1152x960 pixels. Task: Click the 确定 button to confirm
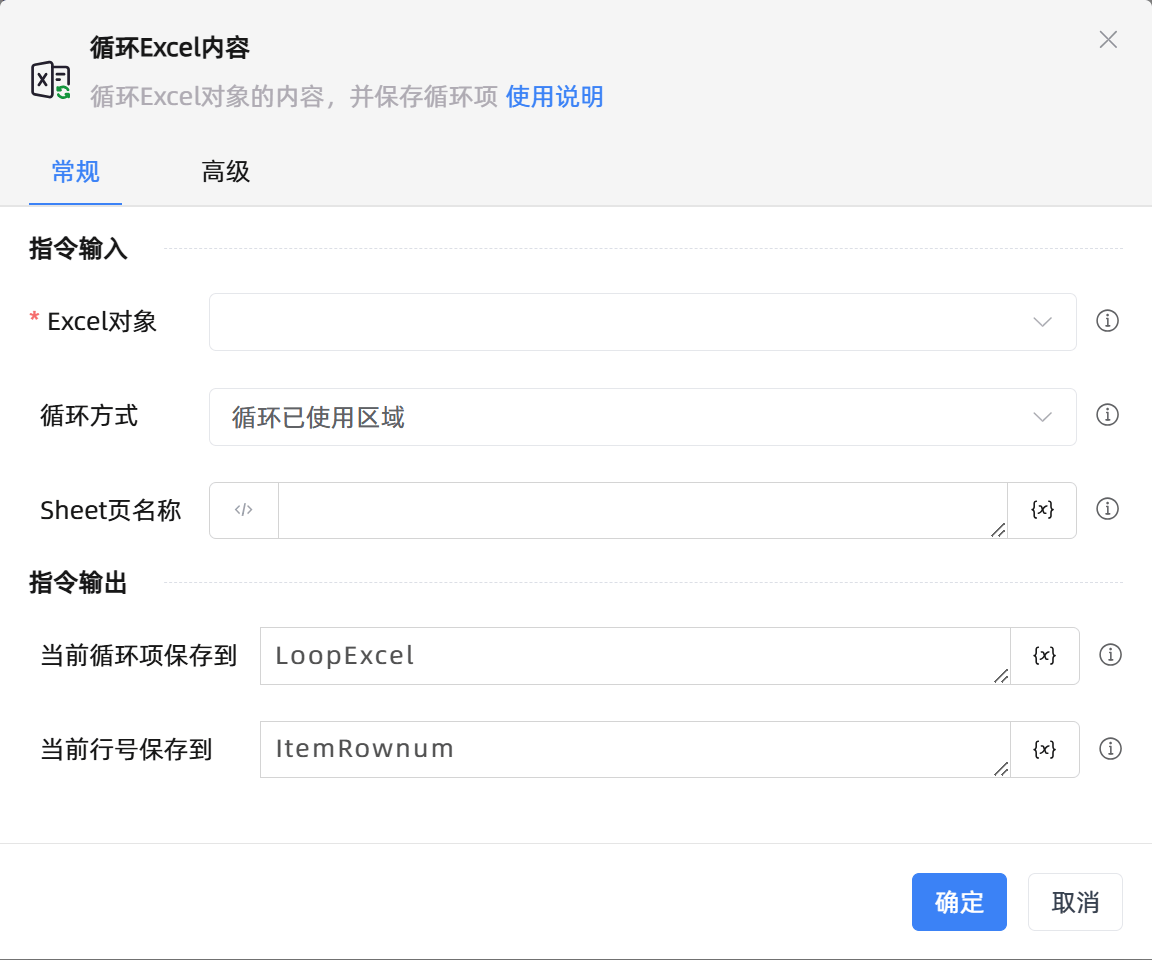click(x=959, y=901)
